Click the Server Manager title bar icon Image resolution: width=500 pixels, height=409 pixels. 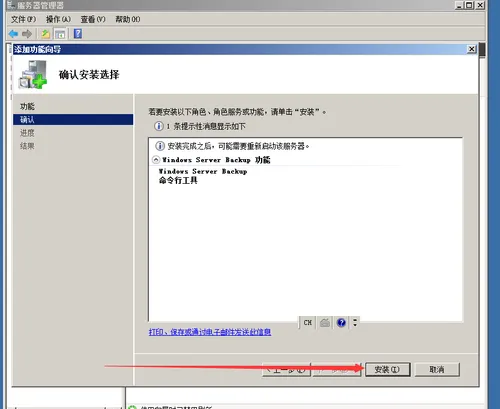(11, 5)
